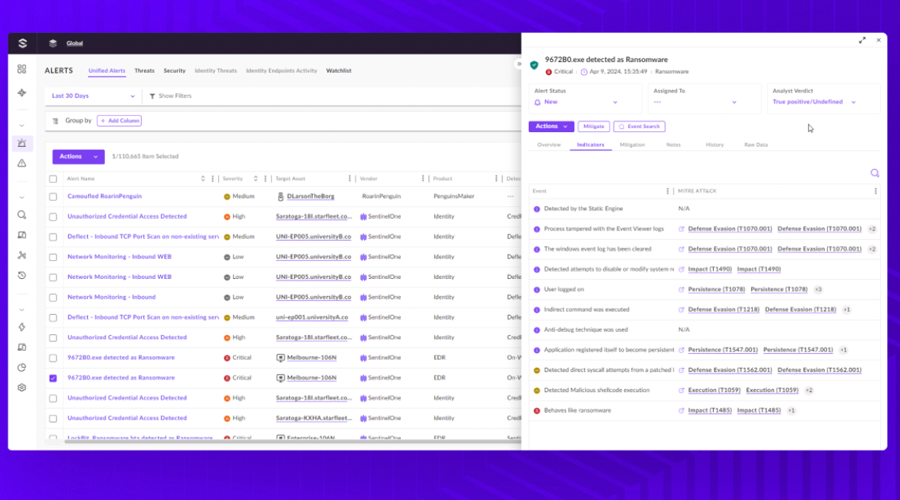Open the table Actions dropdown button

pos(78,156)
